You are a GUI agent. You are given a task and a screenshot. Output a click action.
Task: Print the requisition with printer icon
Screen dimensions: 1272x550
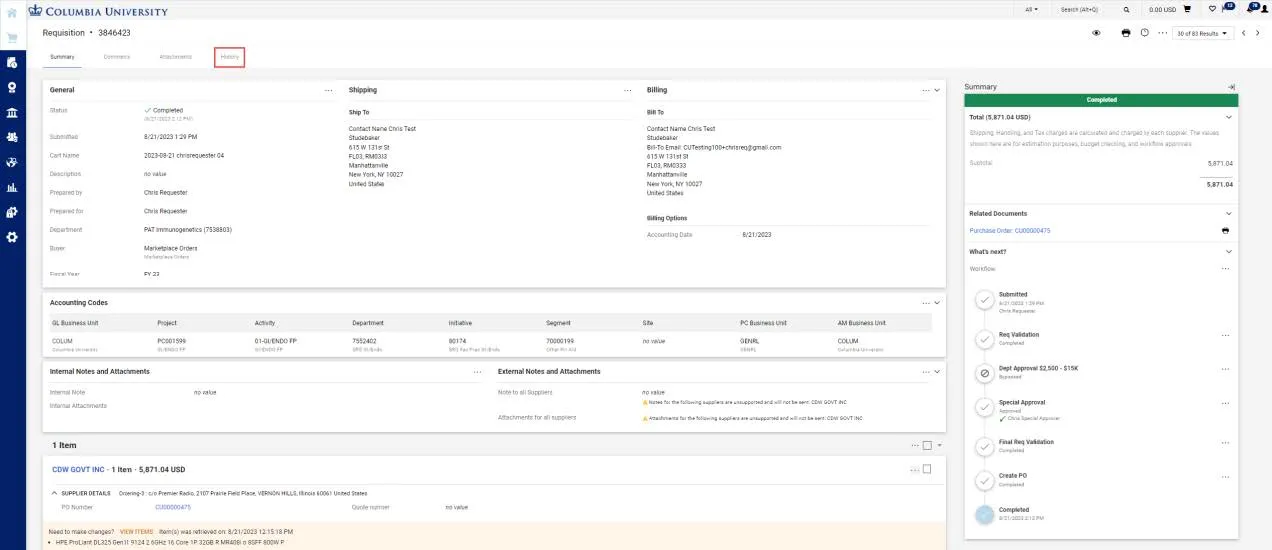click(x=1126, y=33)
